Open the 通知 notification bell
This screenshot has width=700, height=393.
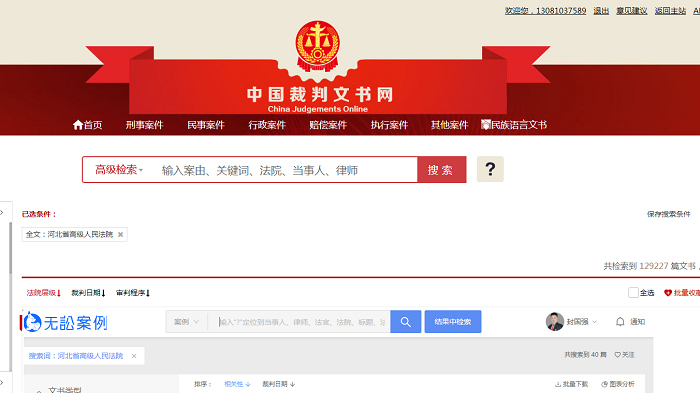point(620,322)
